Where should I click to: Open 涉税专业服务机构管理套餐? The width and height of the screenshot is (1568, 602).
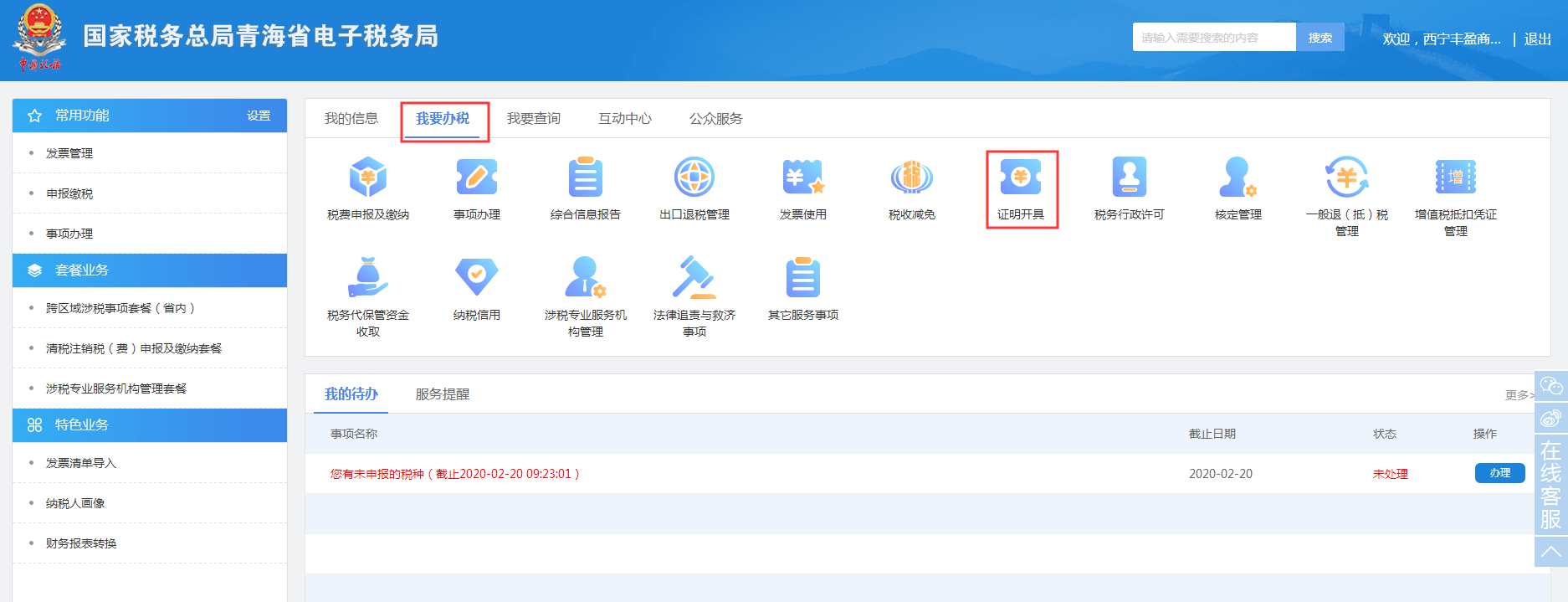click(x=116, y=388)
